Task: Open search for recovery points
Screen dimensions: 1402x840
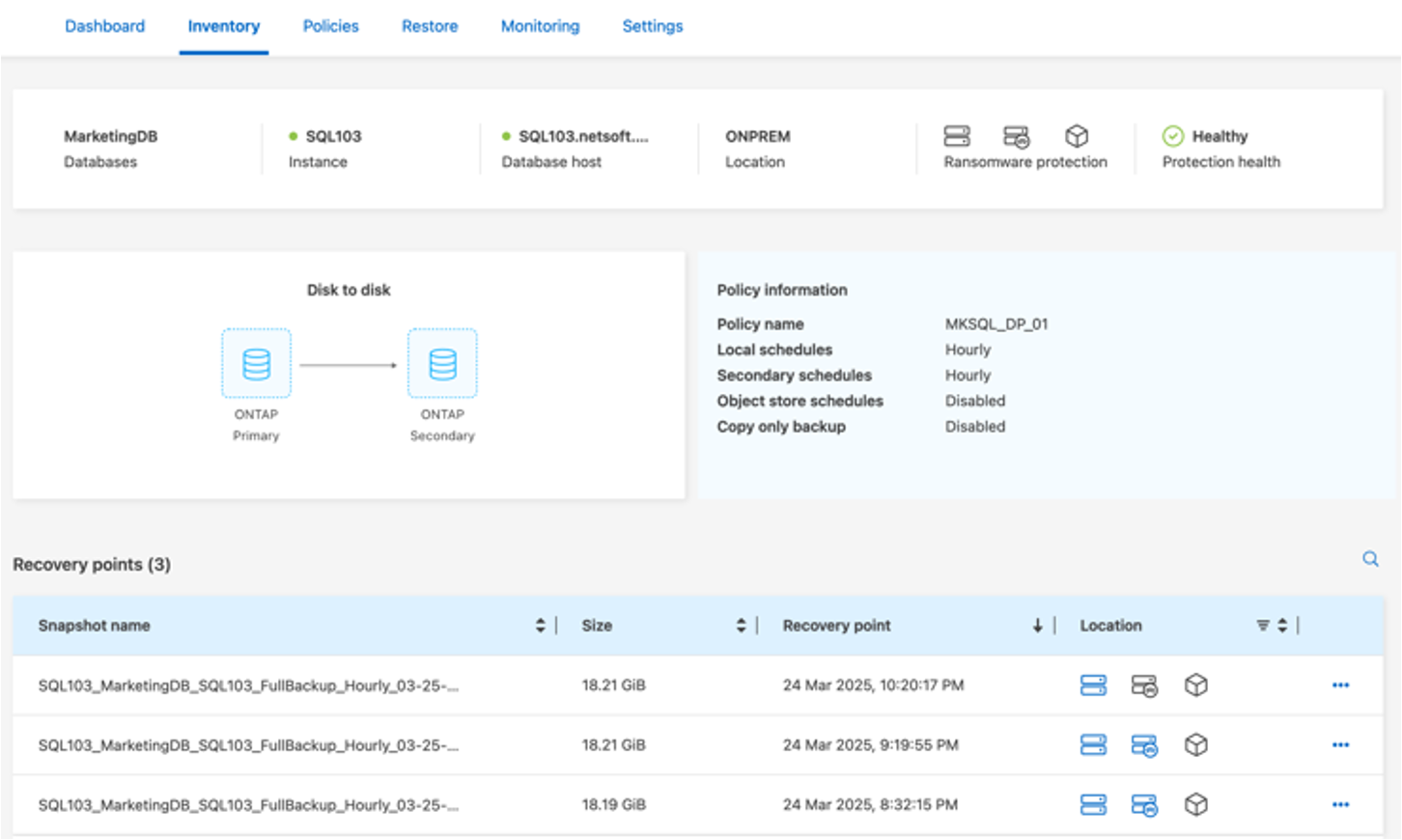Action: [x=1370, y=559]
